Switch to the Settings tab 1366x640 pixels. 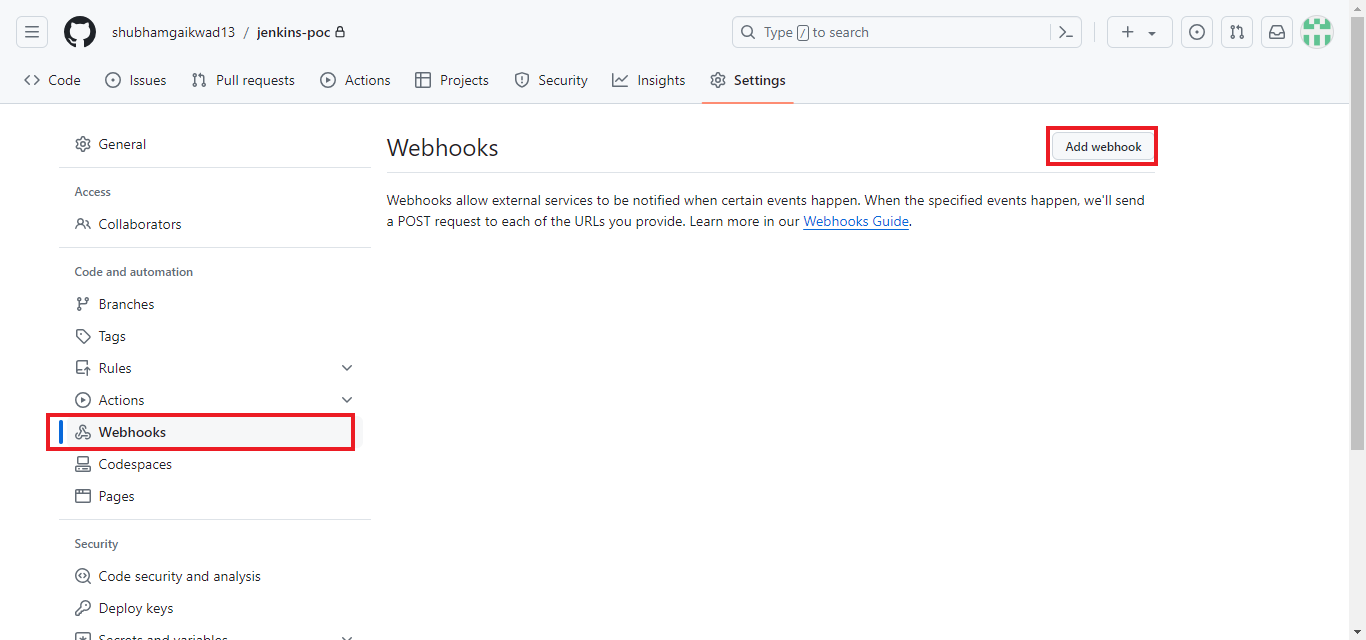tap(748, 80)
